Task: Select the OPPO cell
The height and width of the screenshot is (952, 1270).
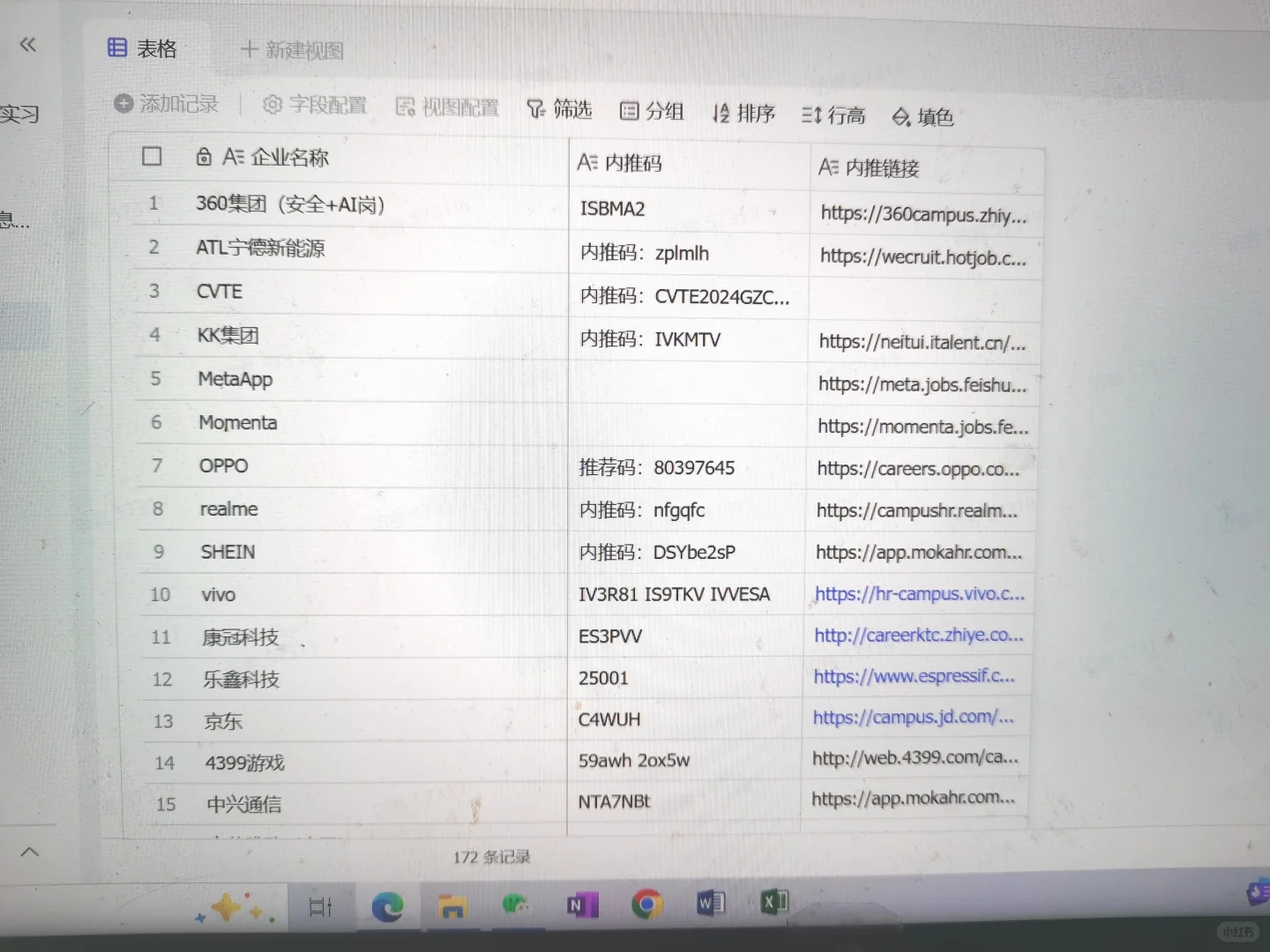Action: 224,465
